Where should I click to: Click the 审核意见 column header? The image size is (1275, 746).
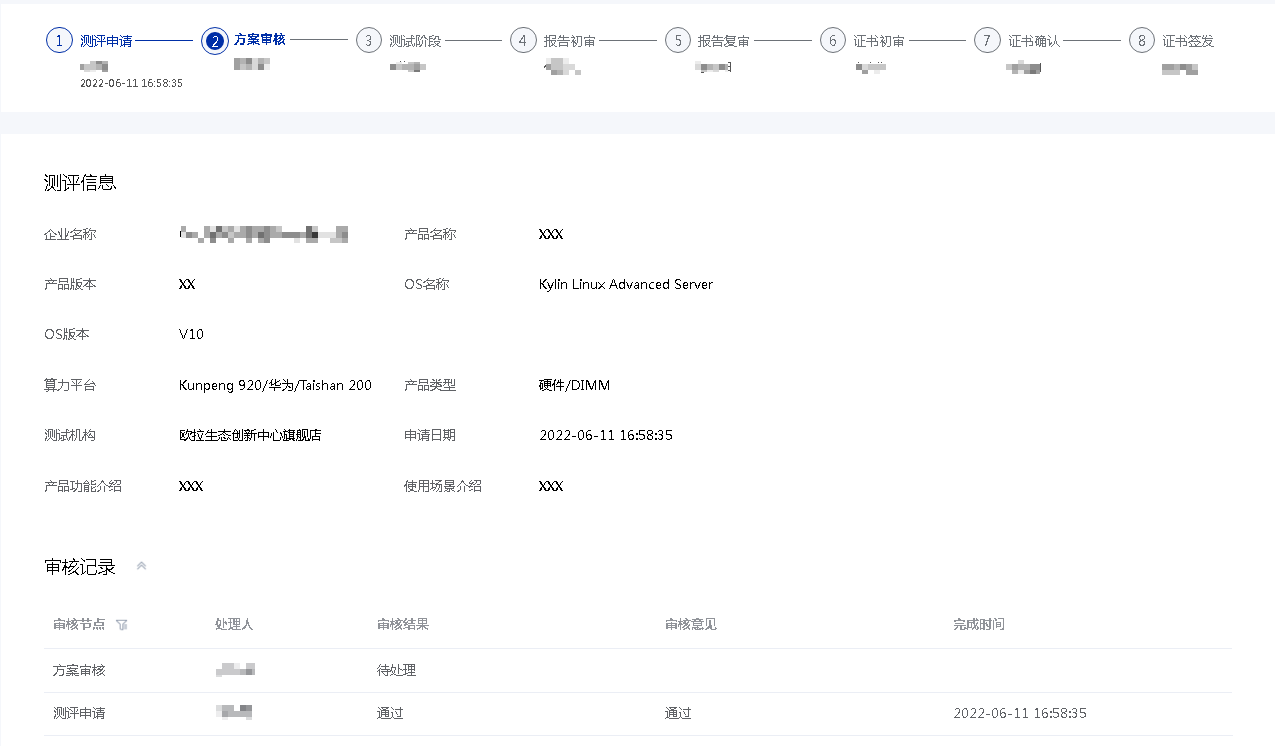click(691, 624)
